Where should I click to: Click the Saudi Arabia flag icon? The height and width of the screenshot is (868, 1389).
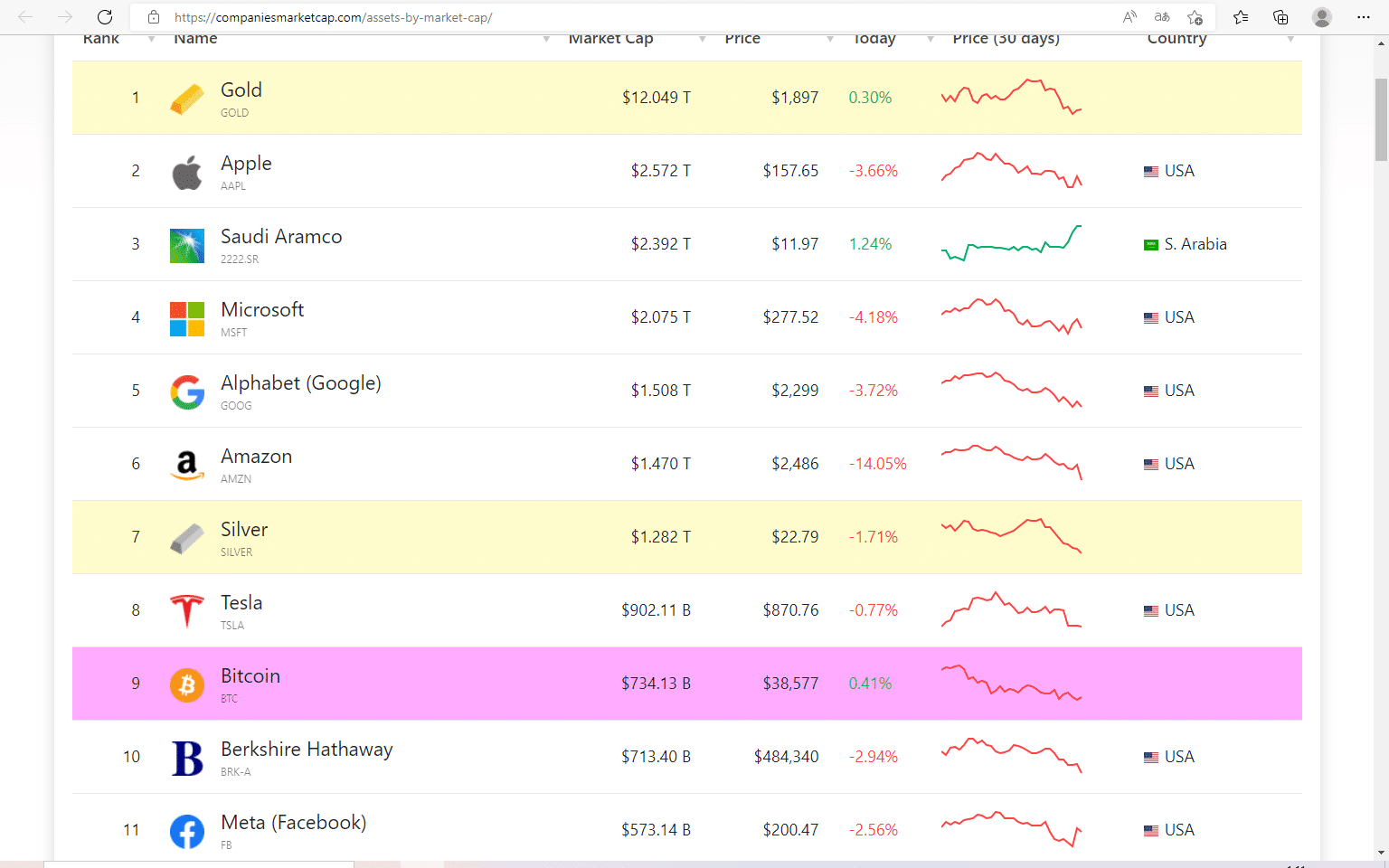click(x=1151, y=244)
